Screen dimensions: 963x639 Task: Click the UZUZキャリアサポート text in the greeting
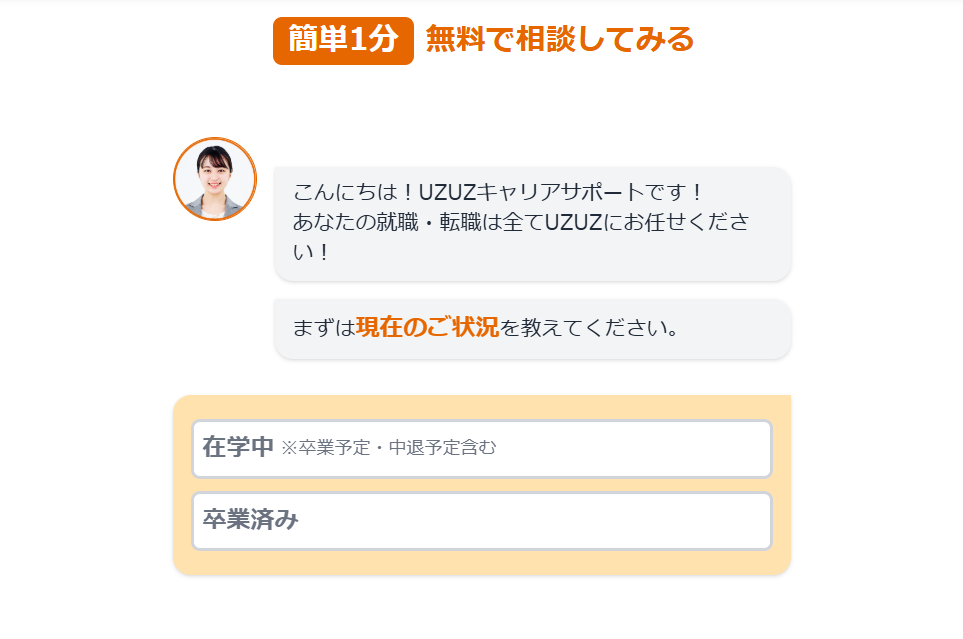[532, 192]
